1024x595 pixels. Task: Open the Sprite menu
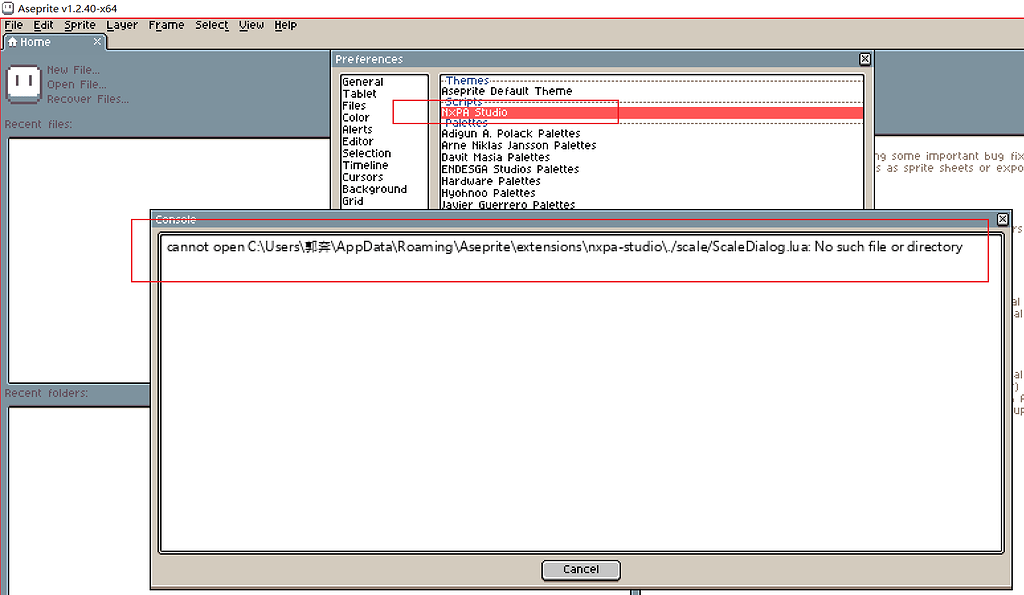[80, 25]
